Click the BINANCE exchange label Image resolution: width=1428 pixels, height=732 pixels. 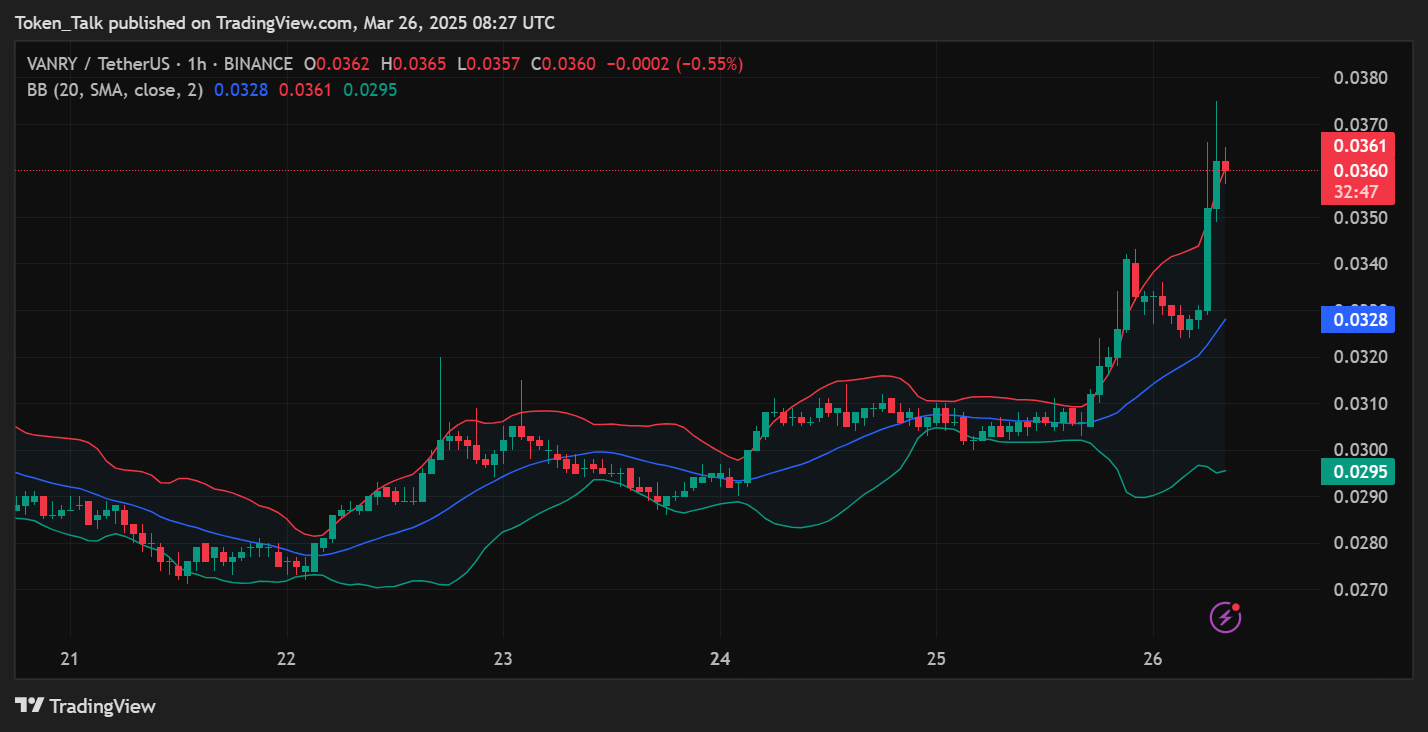click(258, 64)
